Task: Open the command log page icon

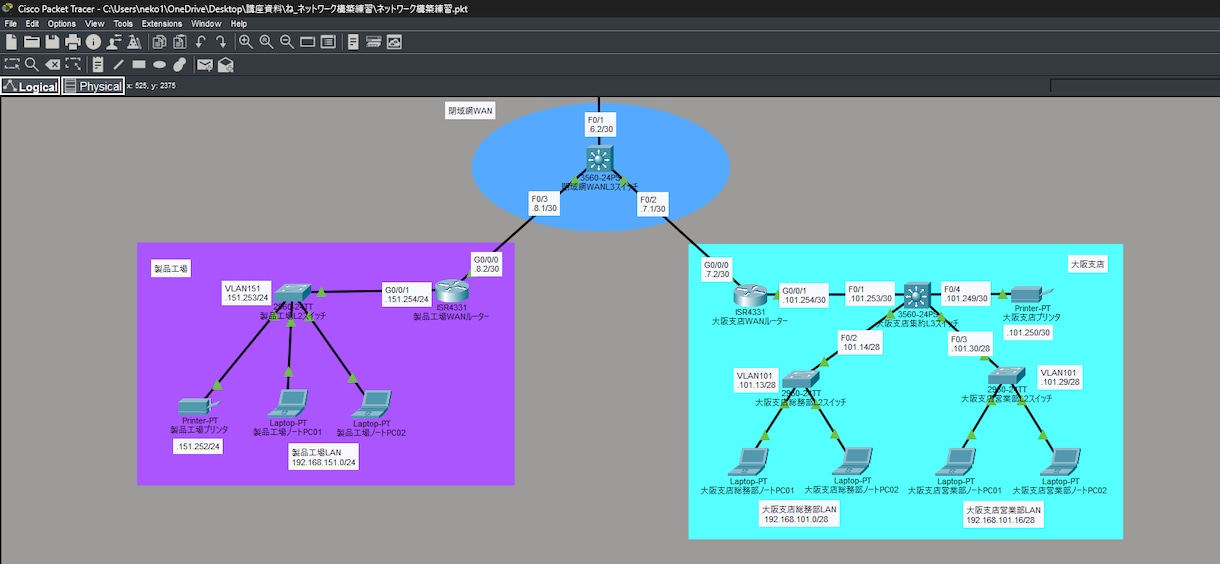Action: click(353, 42)
